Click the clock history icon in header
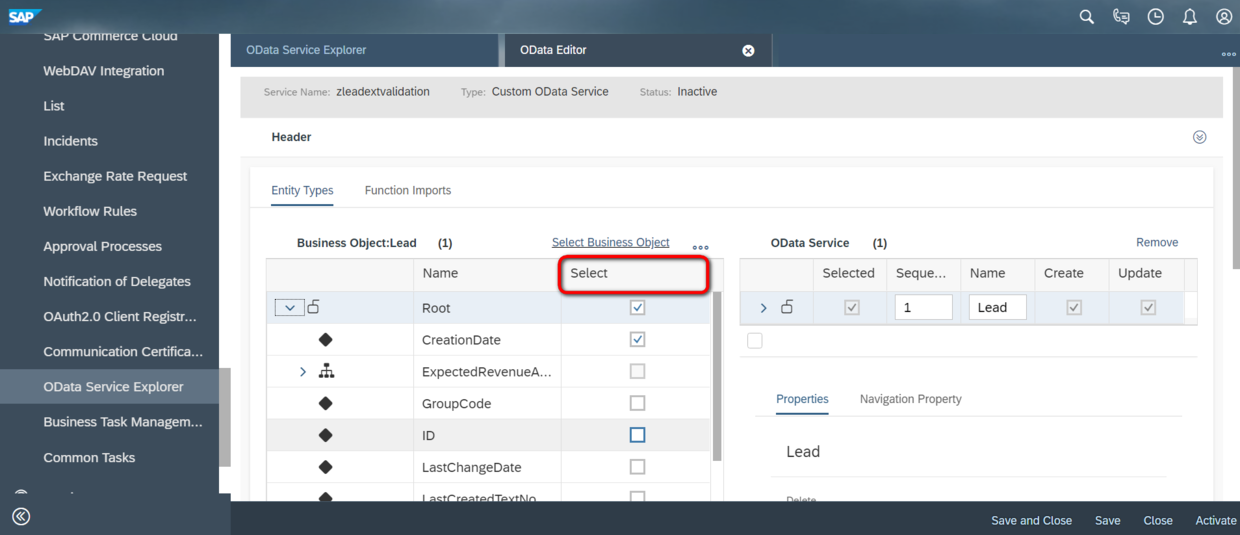Screen dimensions: 1240x535 pyautogui.click(x=1156, y=17)
